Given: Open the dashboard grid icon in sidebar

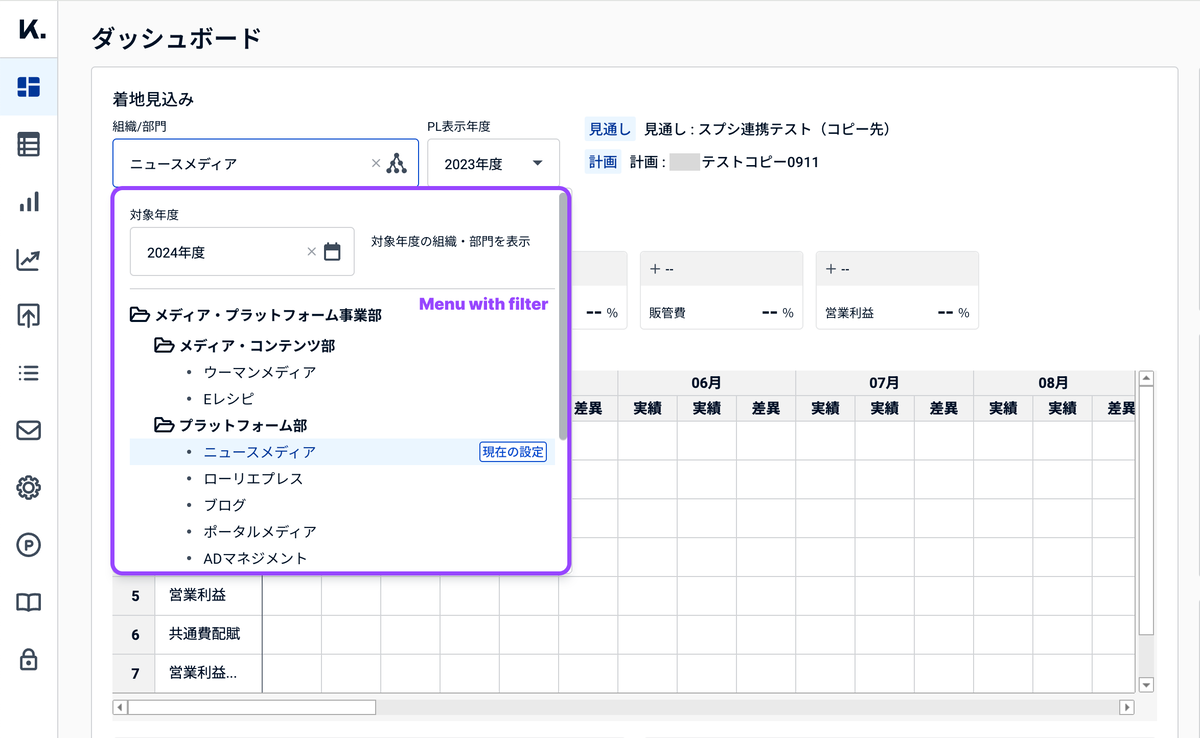Looking at the screenshot, I should [29, 87].
